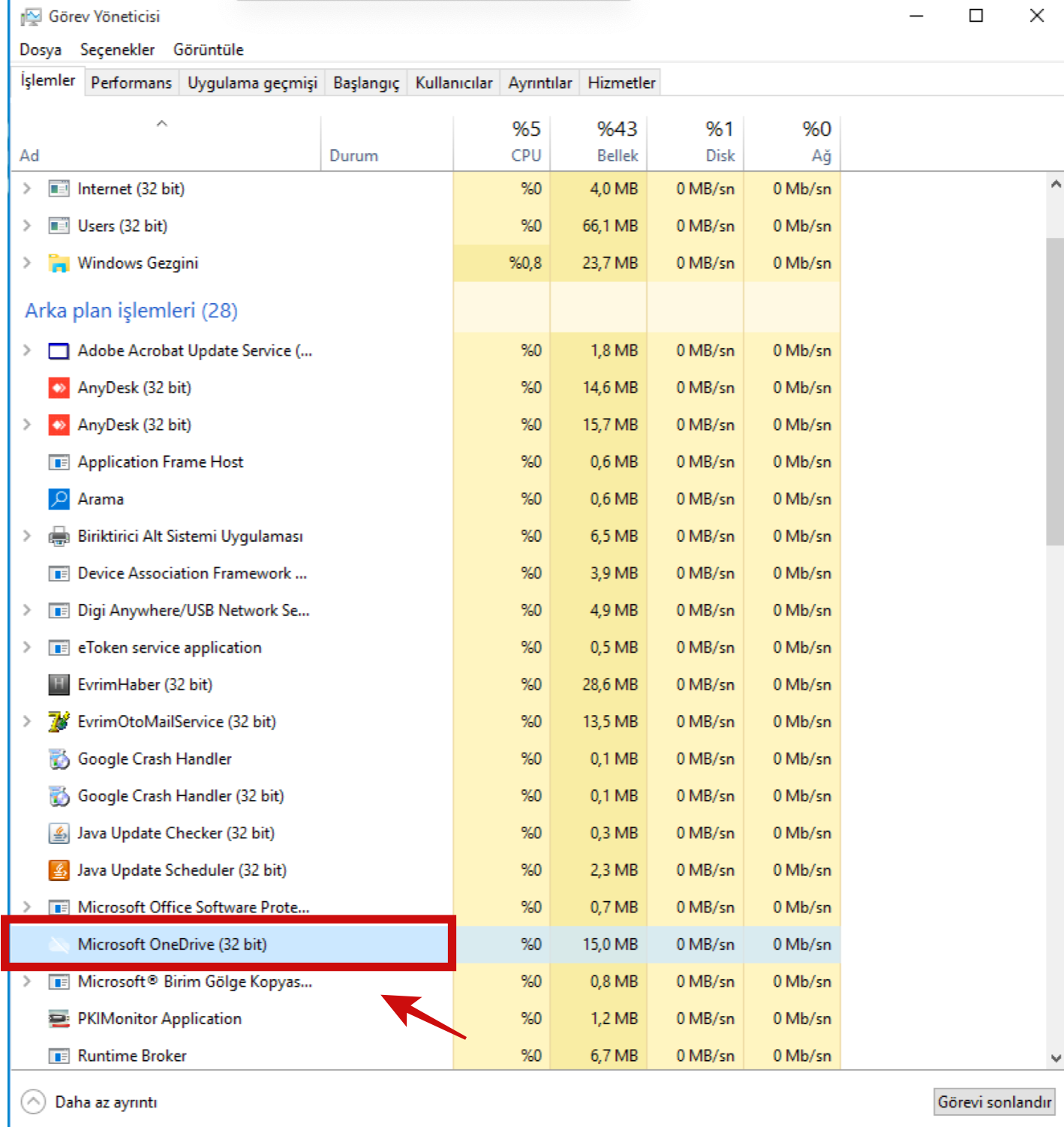Click the Görevi sonlandır button

click(x=994, y=1101)
